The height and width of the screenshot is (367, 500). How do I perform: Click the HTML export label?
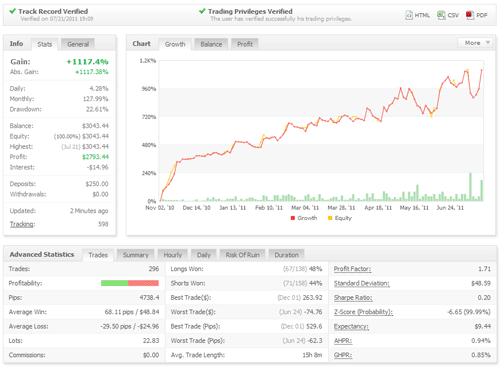coord(422,15)
